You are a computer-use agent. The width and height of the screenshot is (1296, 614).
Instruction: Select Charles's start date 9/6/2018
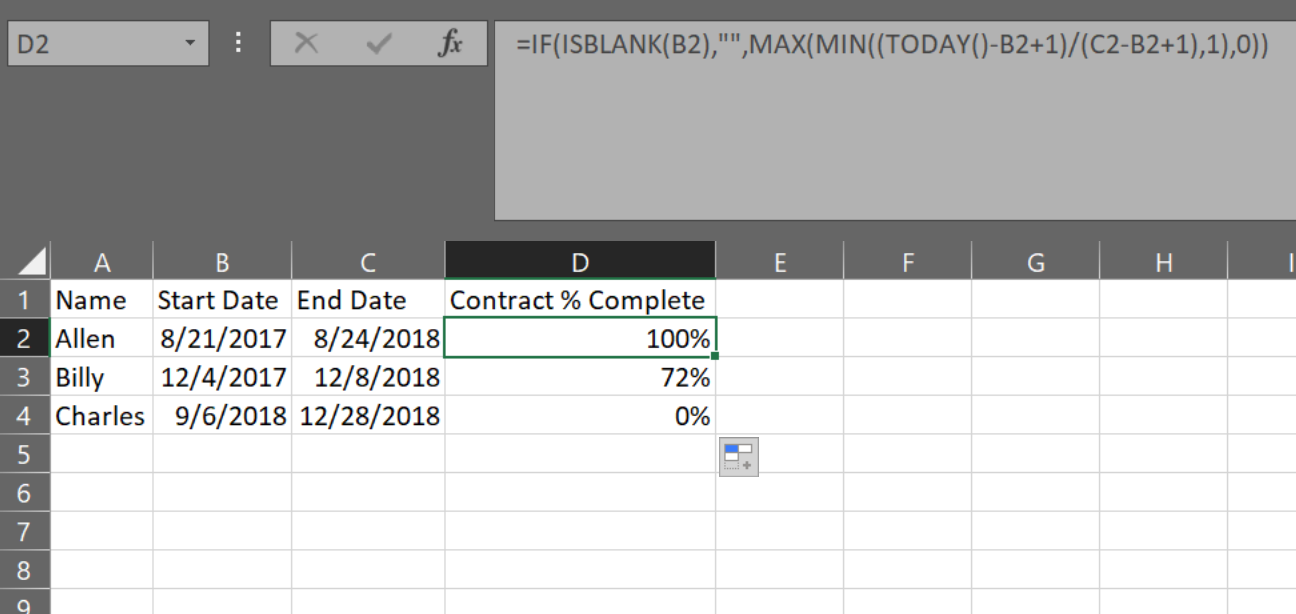(222, 416)
